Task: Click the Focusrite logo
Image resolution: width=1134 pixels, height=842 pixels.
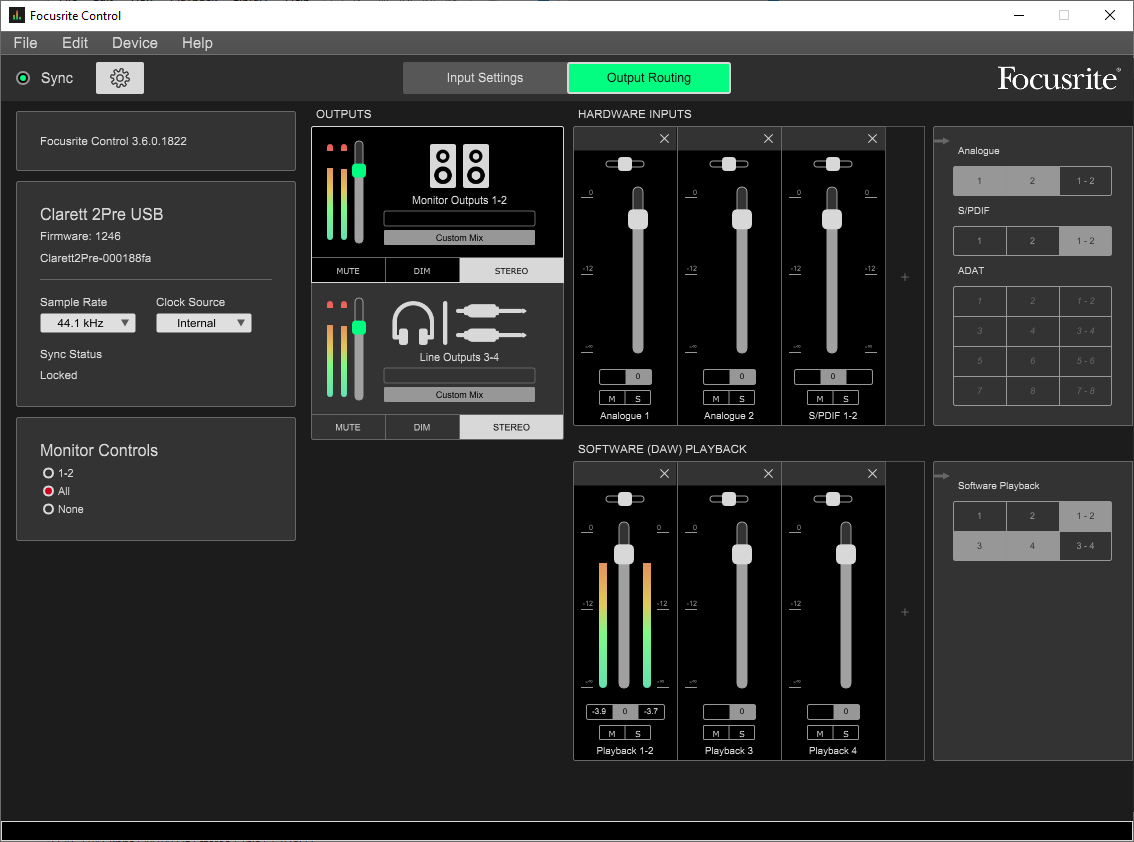Action: (1059, 78)
